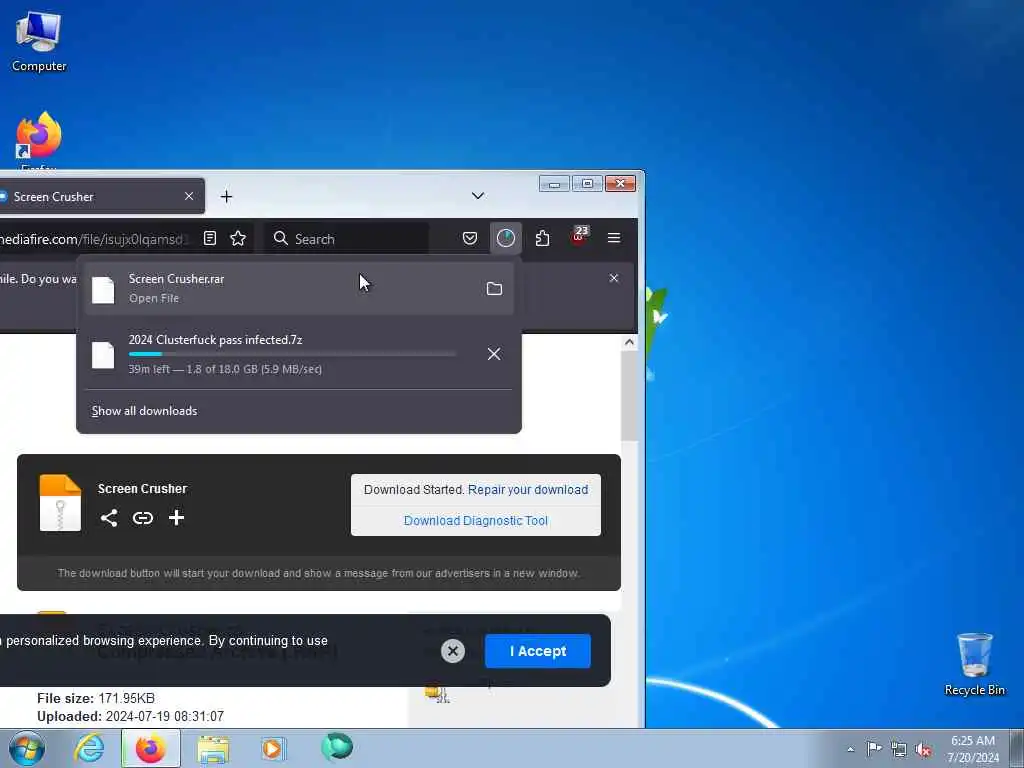Expand the list all tabs chevron
1024x768 pixels.
coord(478,196)
